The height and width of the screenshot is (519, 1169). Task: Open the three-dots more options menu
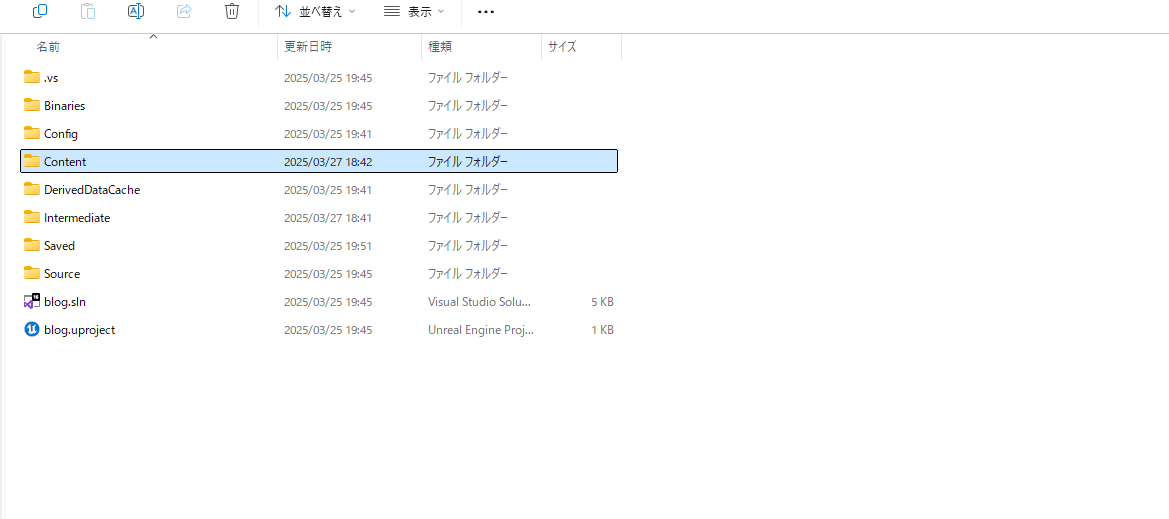click(486, 11)
